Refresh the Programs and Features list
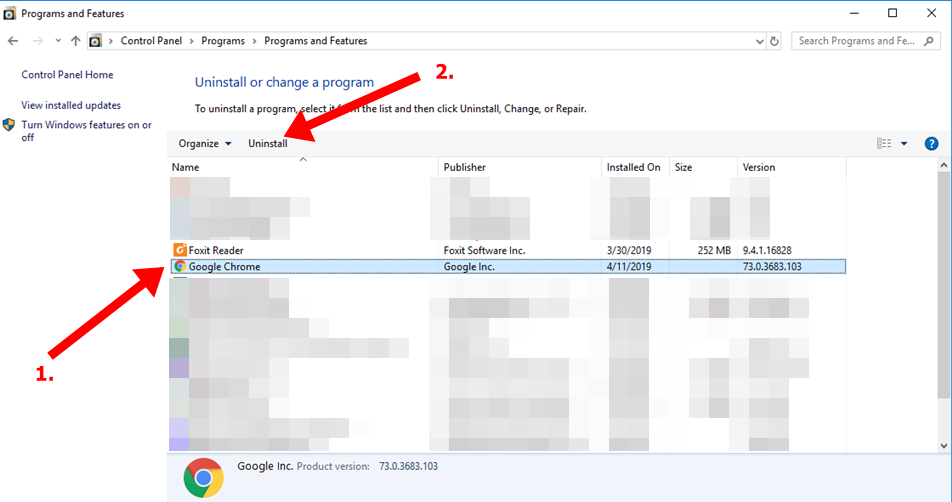 774,41
